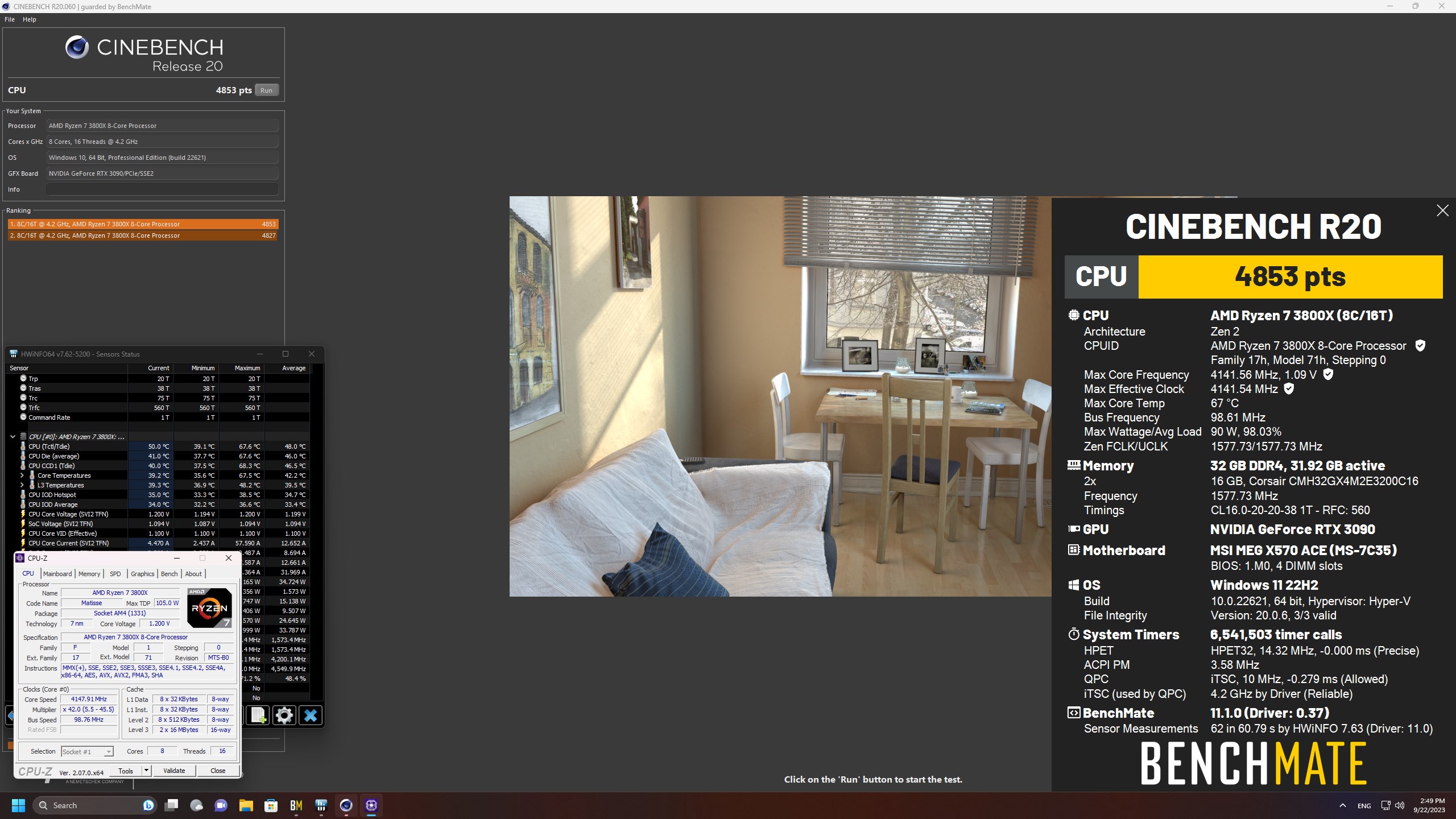Open volume control in system tray

tap(1400, 805)
